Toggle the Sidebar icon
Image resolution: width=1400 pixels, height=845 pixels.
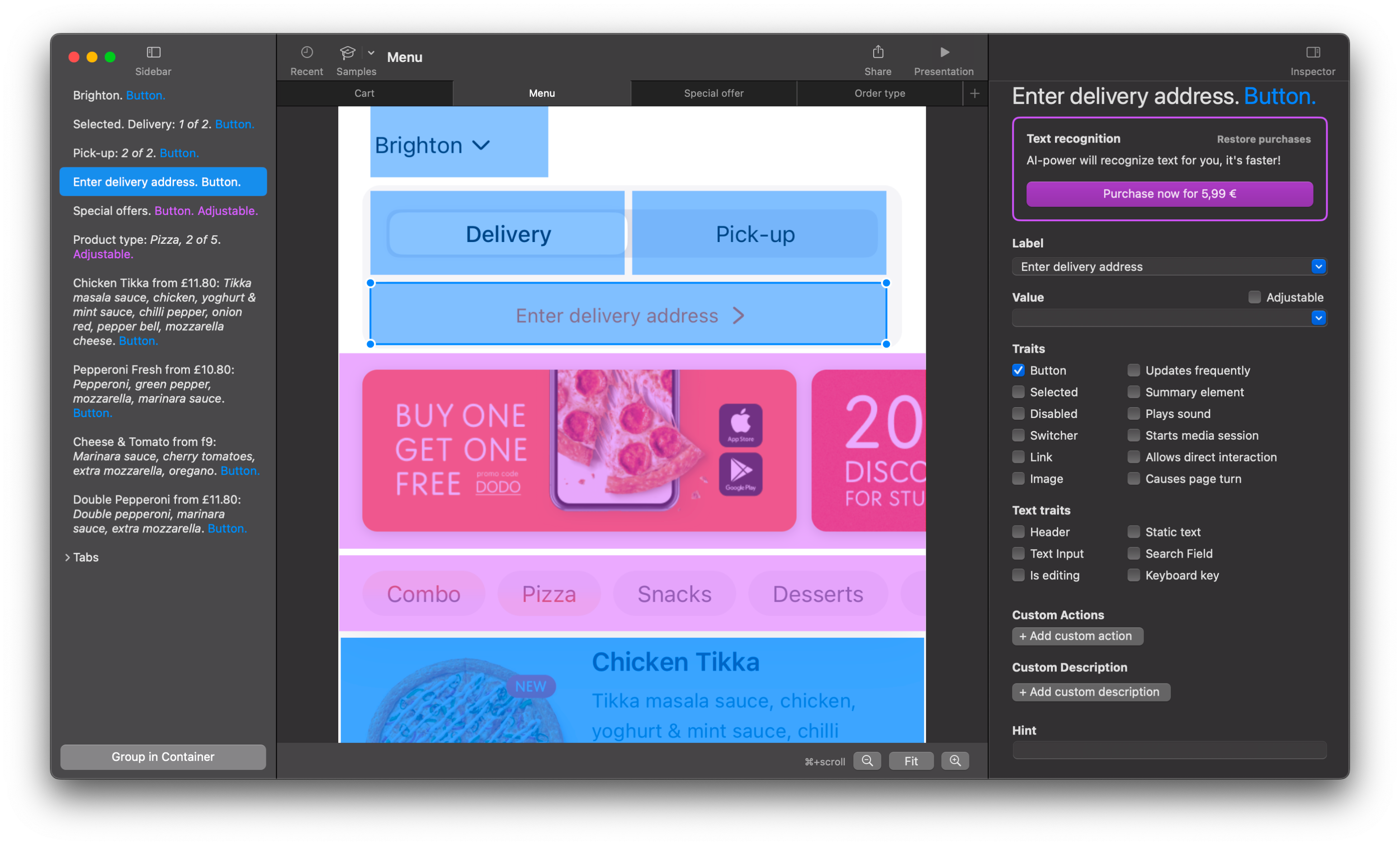click(x=153, y=52)
